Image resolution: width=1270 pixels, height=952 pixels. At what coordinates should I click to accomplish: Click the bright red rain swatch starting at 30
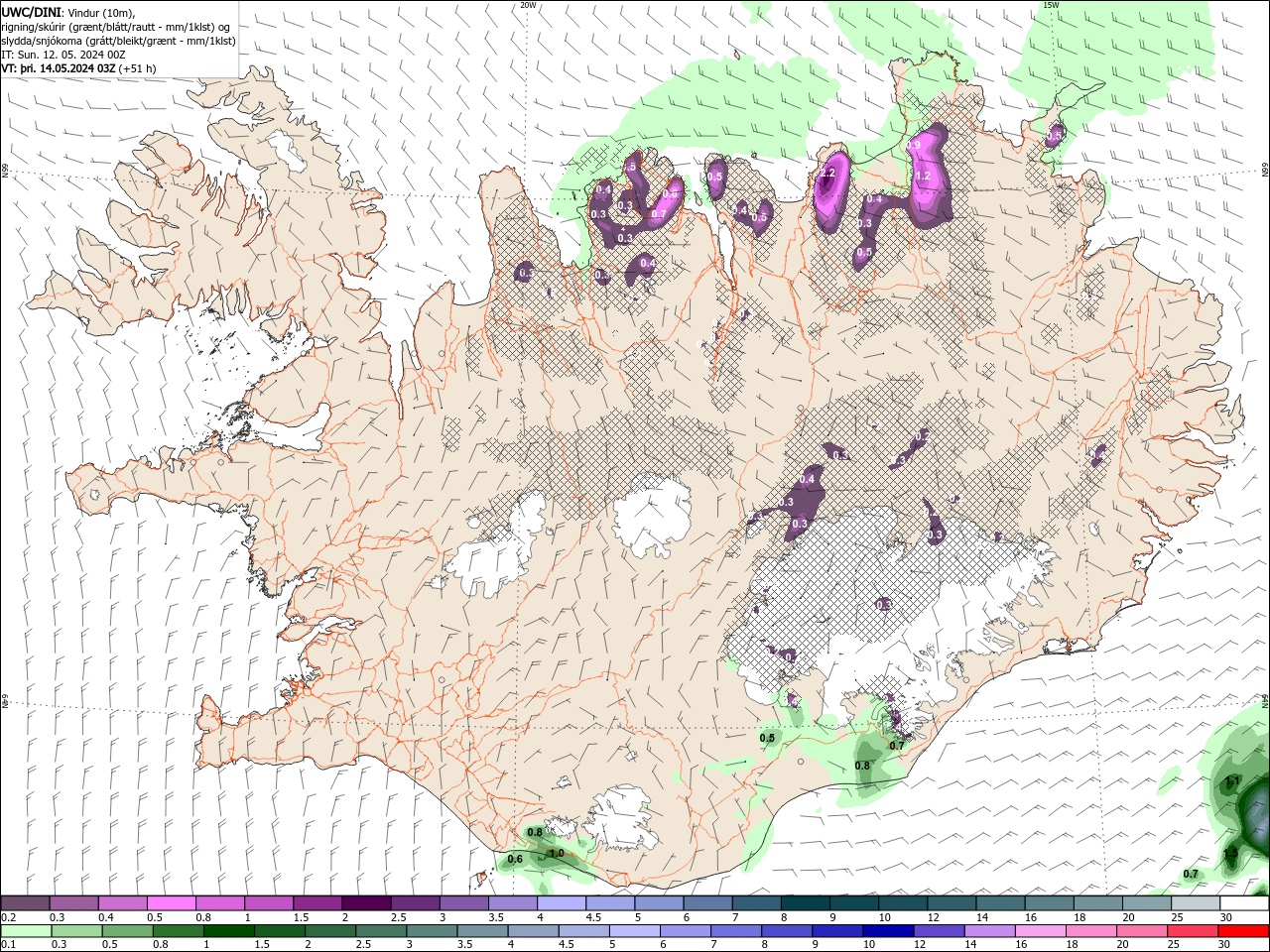click(x=1243, y=931)
